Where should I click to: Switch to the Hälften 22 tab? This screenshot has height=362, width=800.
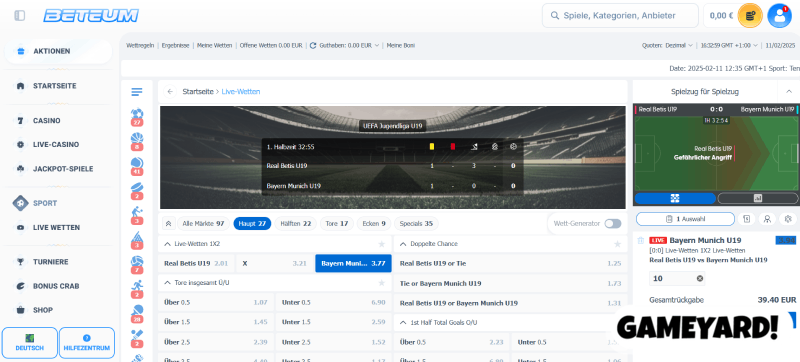tap(295, 223)
